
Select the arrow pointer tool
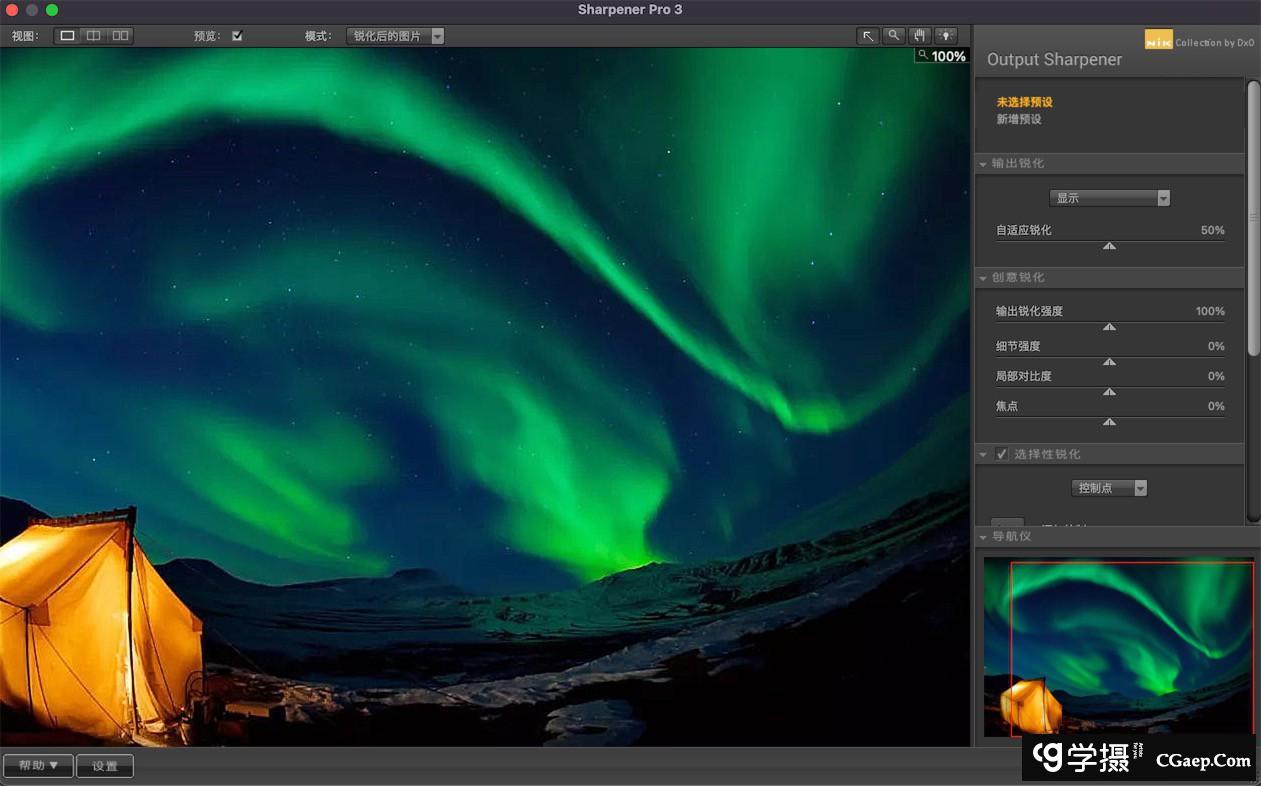(x=867, y=36)
